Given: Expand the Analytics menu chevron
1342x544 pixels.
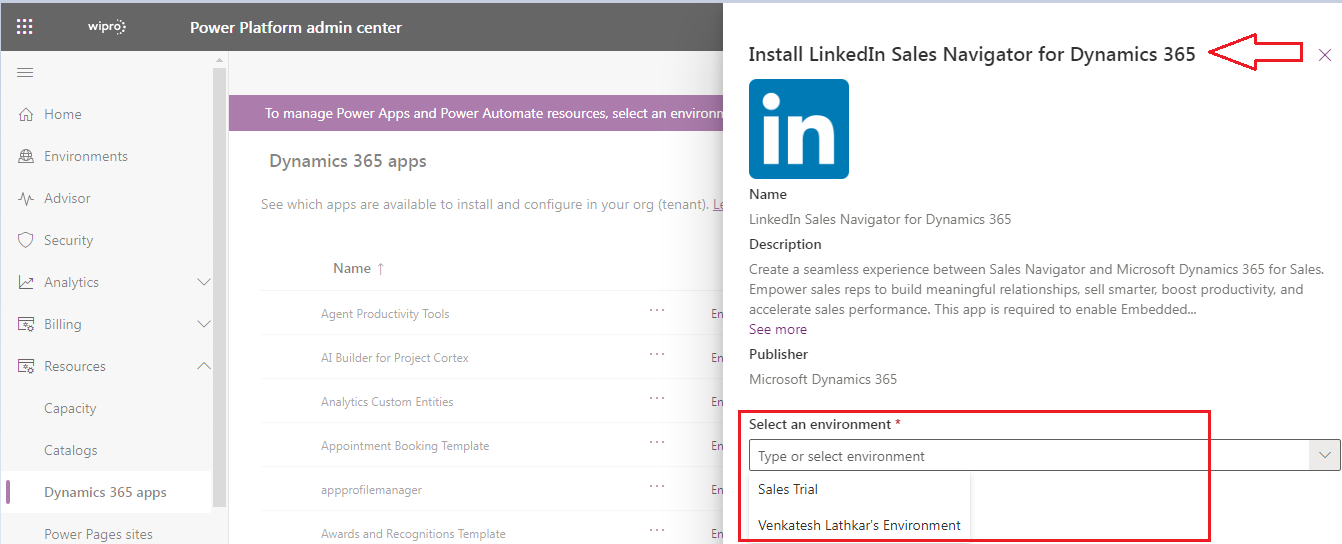Looking at the screenshot, I should click(204, 282).
